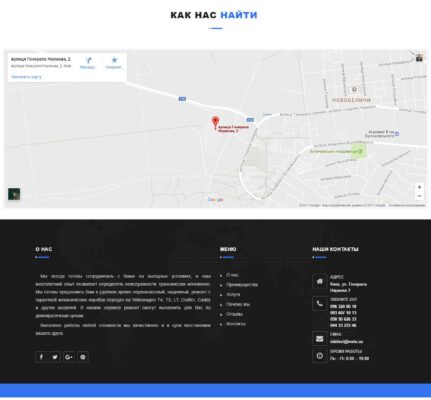
Task: Open the enlarge map link
Action: (26, 77)
